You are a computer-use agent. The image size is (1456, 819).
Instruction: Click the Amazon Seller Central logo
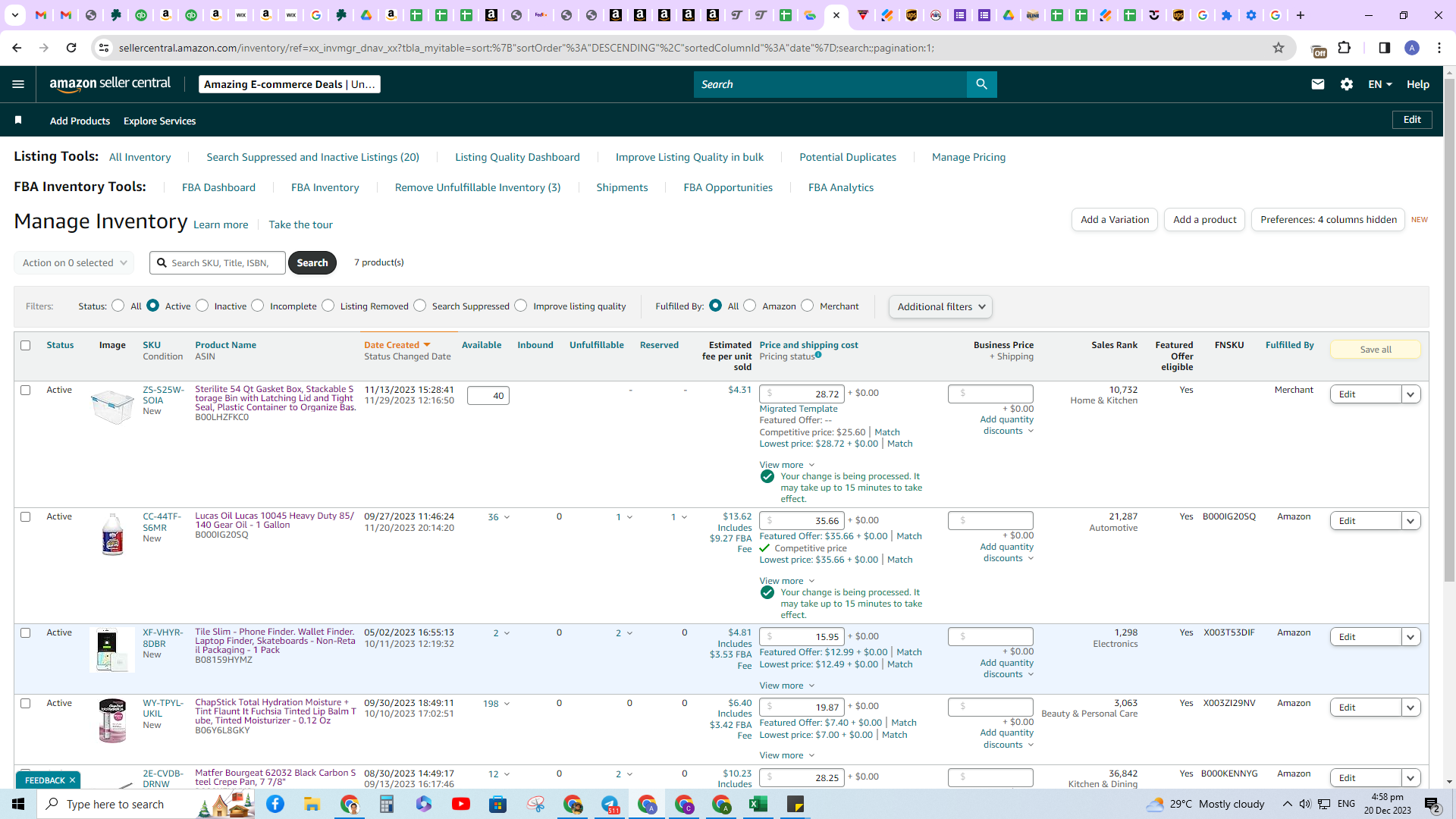click(x=110, y=84)
